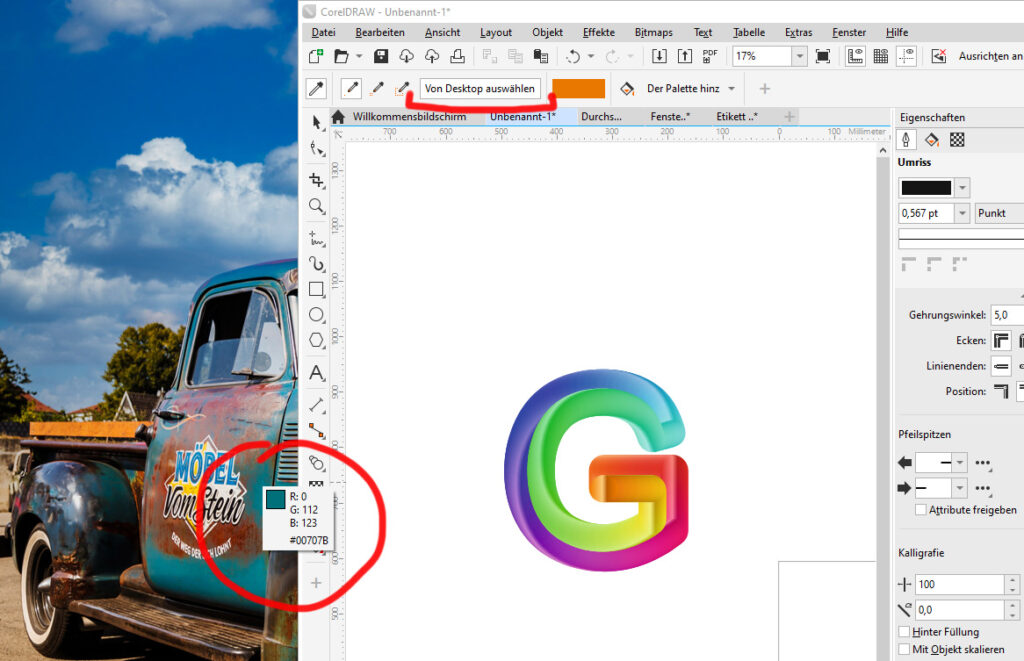Click the Gehrungswinkel value field

click(x=1007, y=315)
